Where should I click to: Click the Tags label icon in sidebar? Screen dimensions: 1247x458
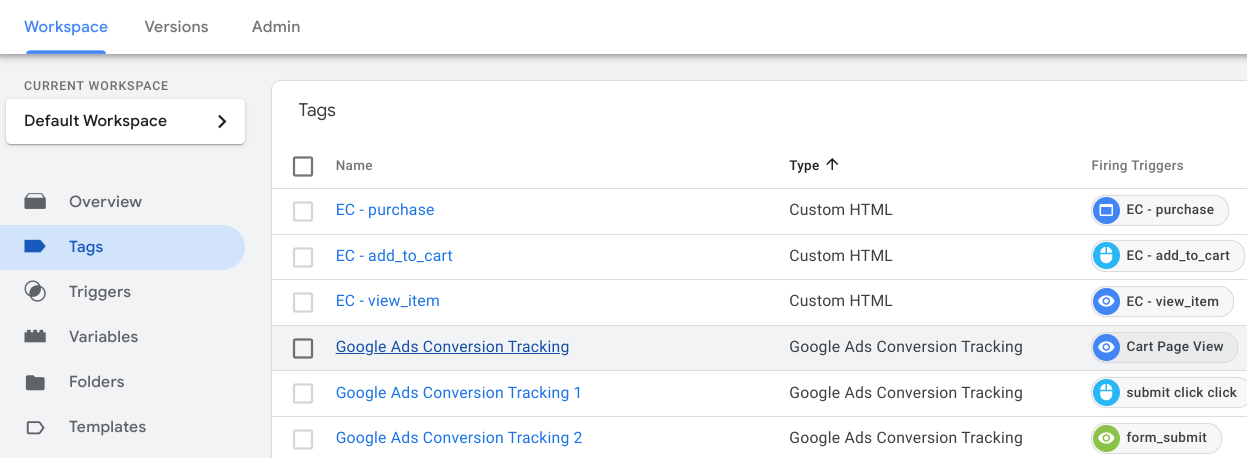[x=35, y=247]
